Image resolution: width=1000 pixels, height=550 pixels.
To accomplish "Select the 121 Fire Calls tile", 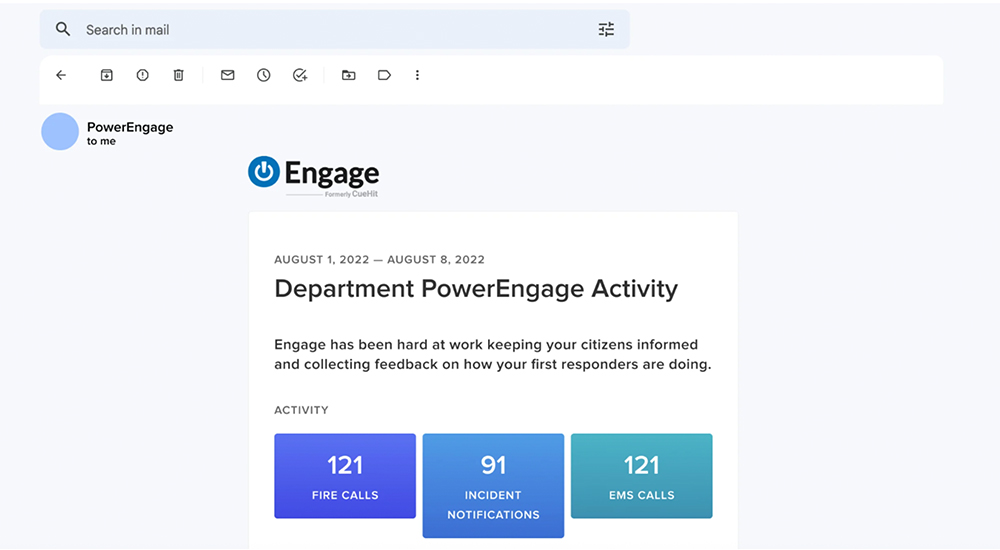I will click(345, 476).
